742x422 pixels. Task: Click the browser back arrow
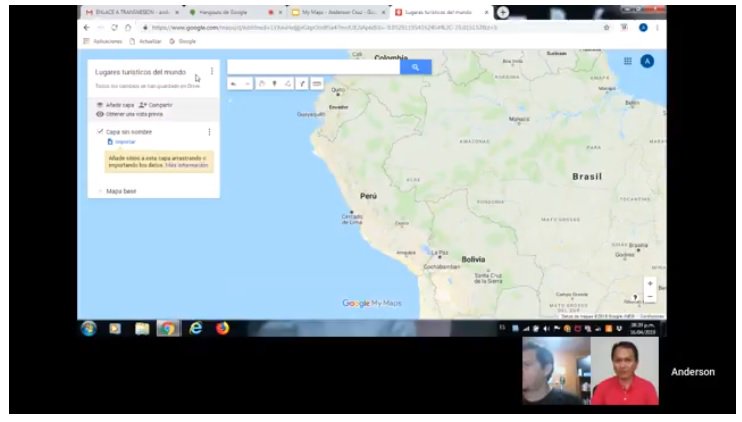[87, 28]
